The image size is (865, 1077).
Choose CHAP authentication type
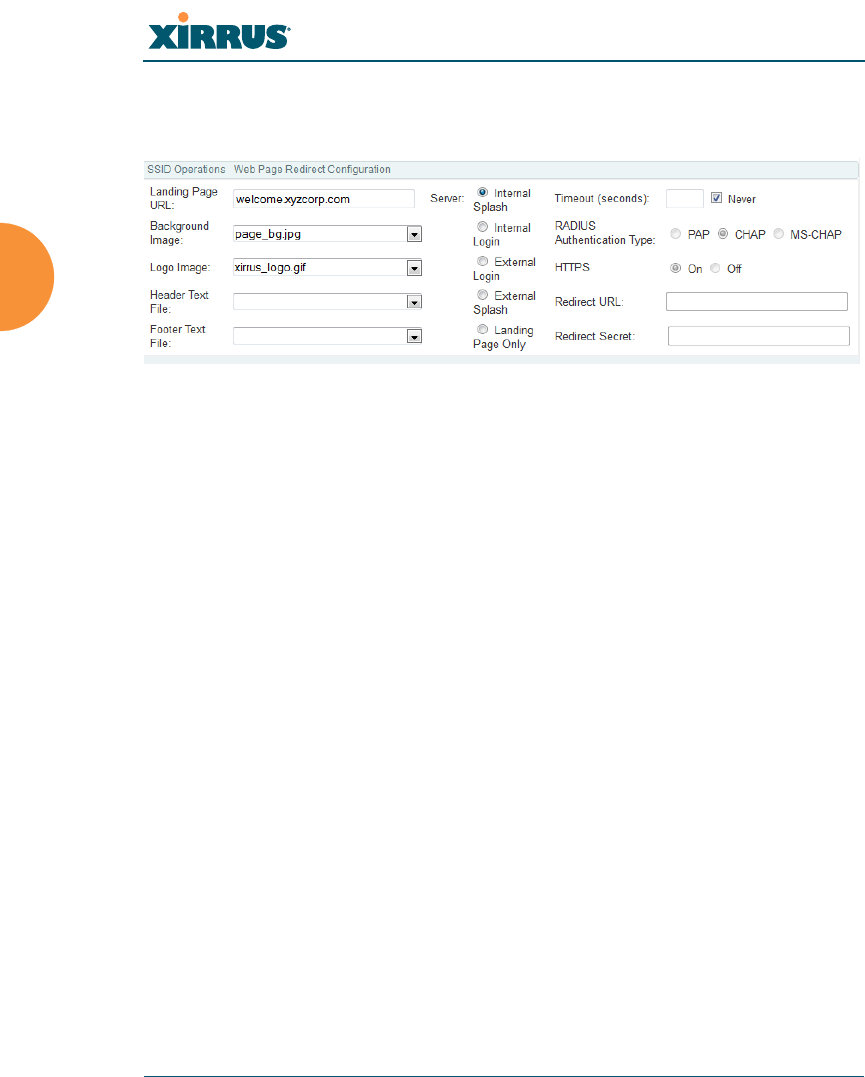[723, 234]
